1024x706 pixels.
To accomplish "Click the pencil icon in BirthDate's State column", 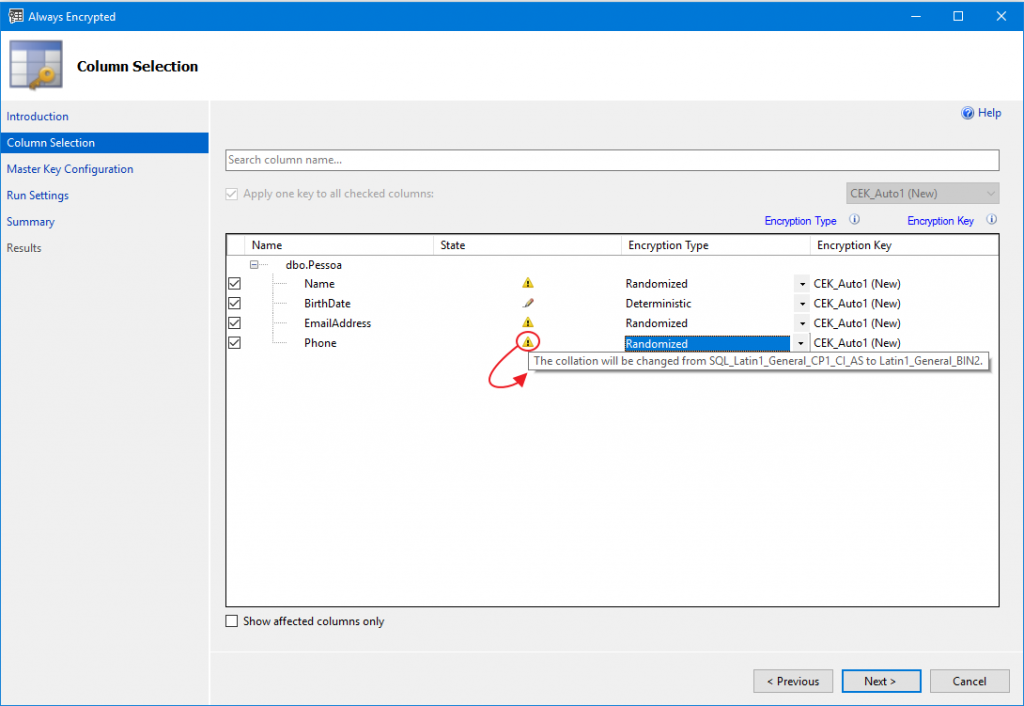I will [x=527, y=303].
